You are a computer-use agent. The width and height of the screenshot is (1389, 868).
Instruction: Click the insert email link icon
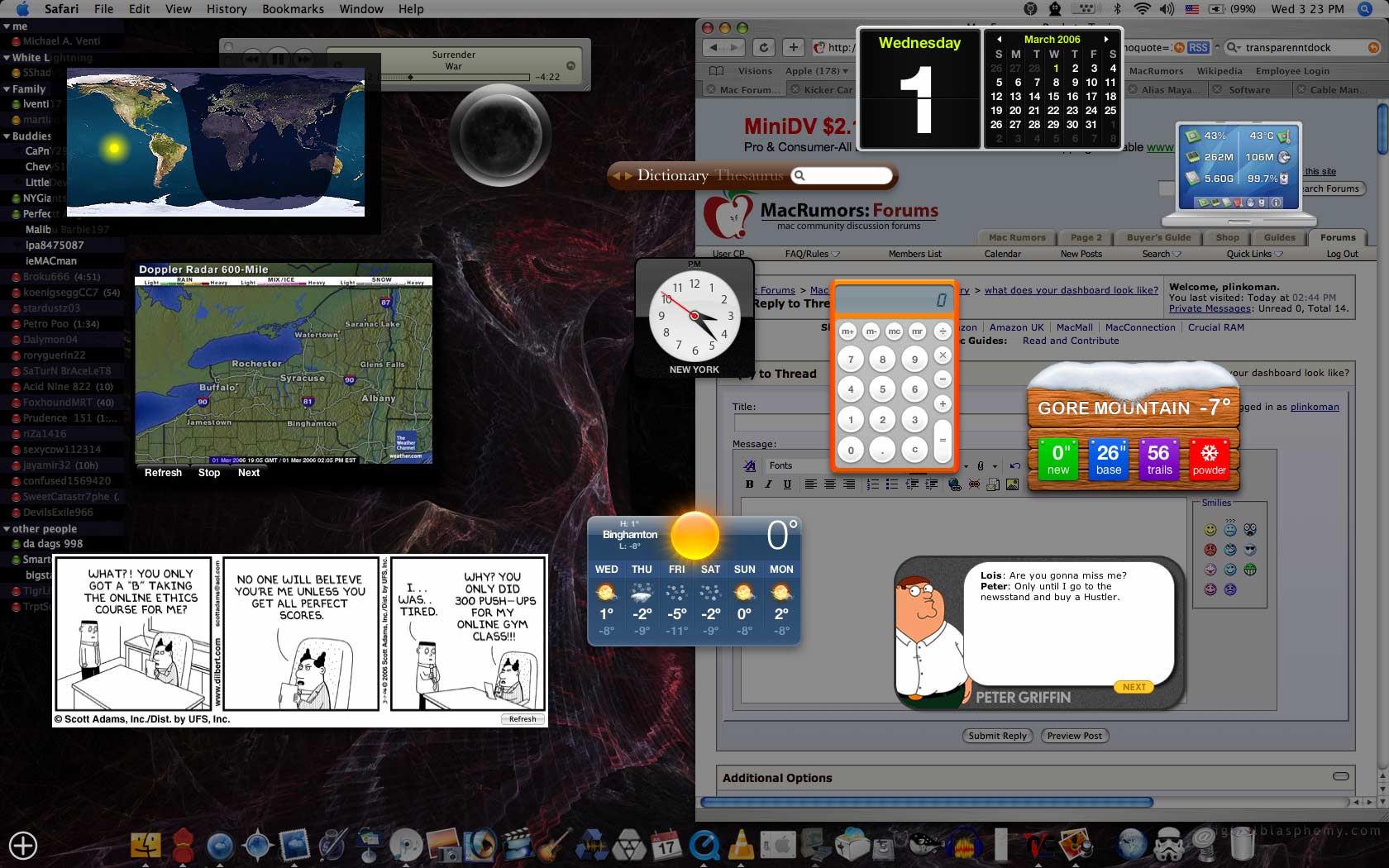(993, 484)
